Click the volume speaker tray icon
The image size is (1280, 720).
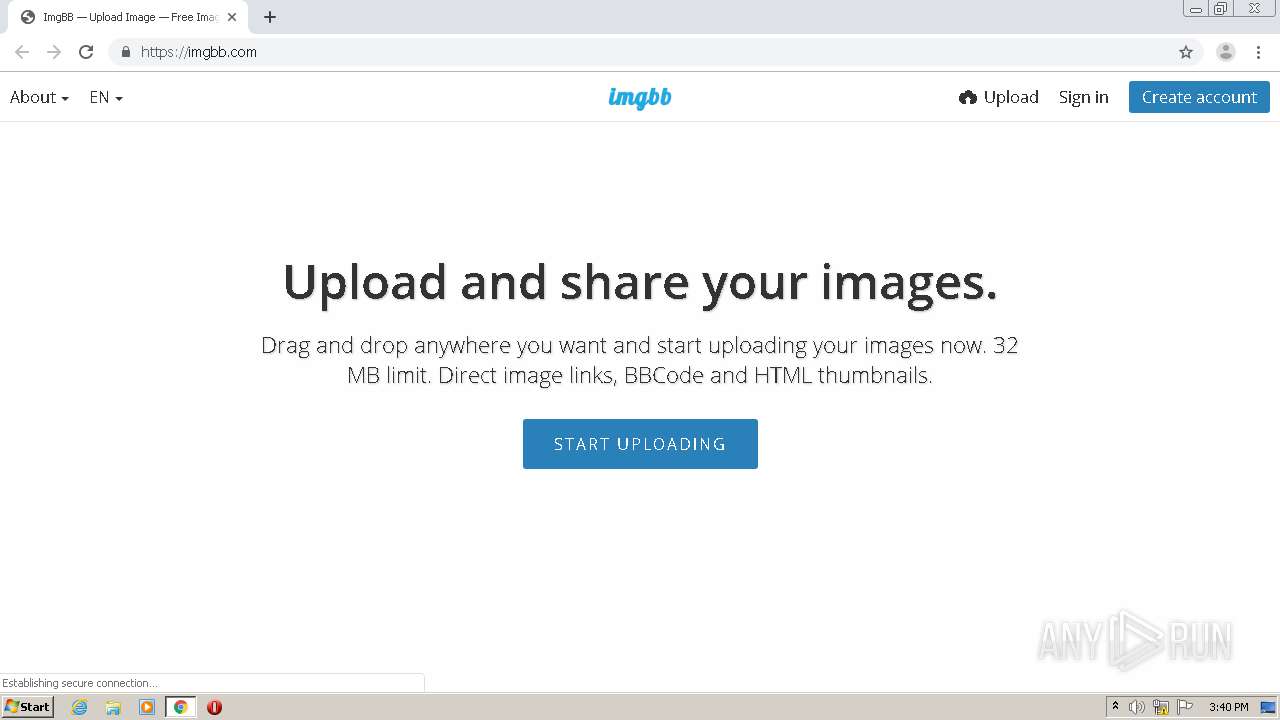point(1137,707)
